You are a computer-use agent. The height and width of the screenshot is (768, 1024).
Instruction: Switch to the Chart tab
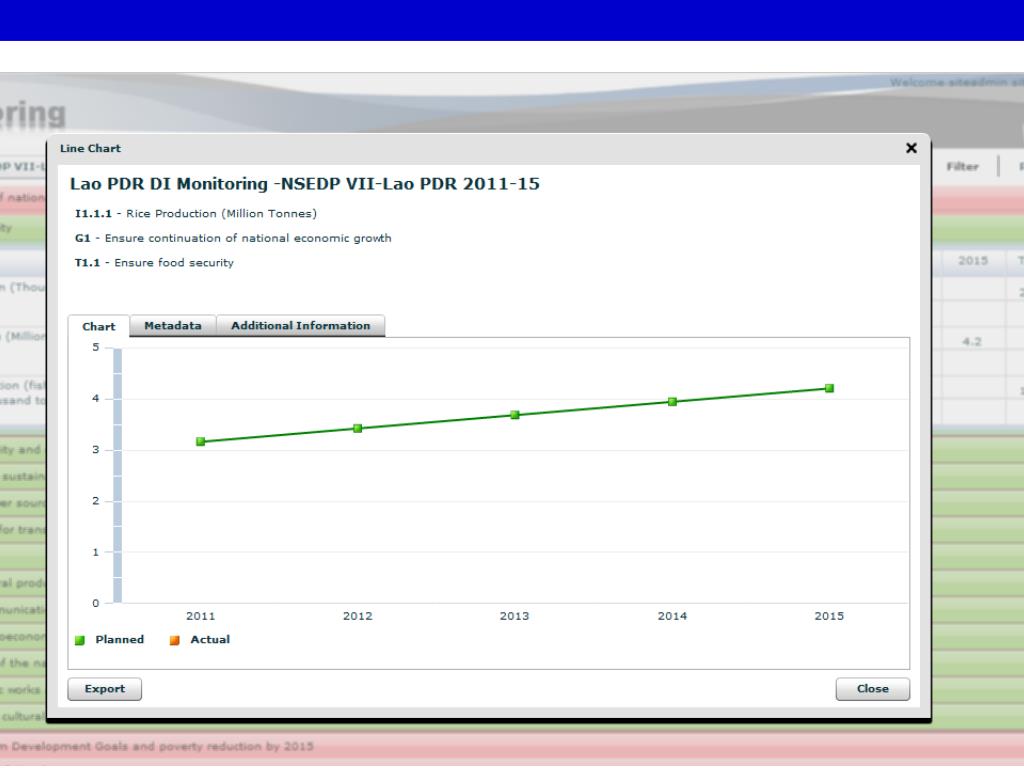[99, 327]
